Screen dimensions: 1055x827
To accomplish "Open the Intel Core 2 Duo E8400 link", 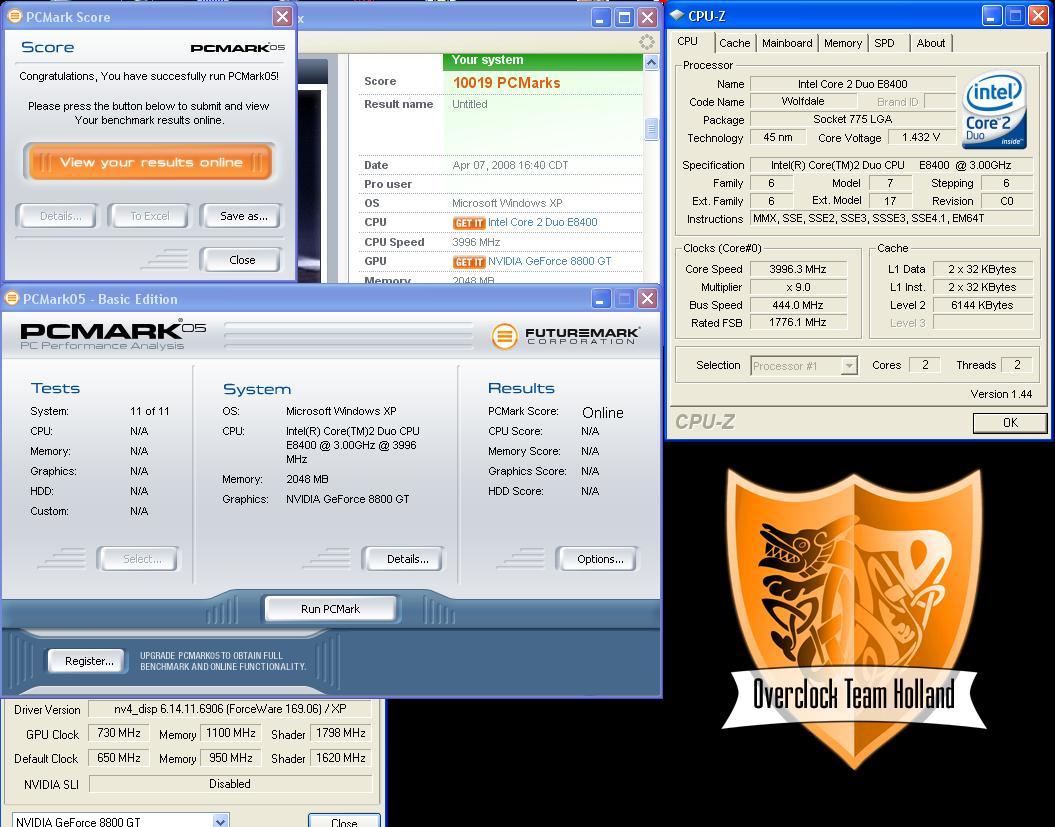I will (x=542, y=222).
